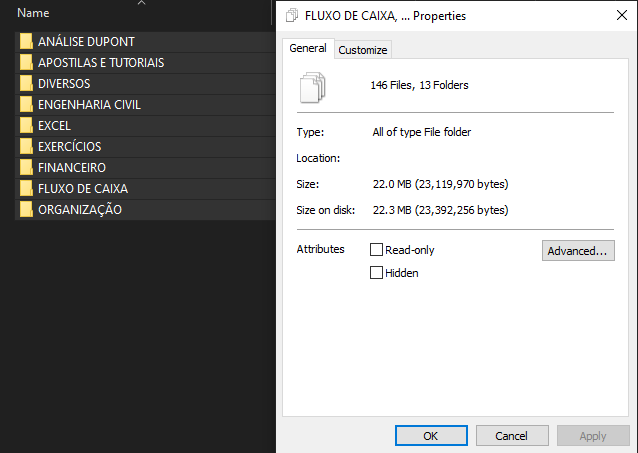Click the EXCEL folder icon
638x453 pixels.
(x=26, y=126)
